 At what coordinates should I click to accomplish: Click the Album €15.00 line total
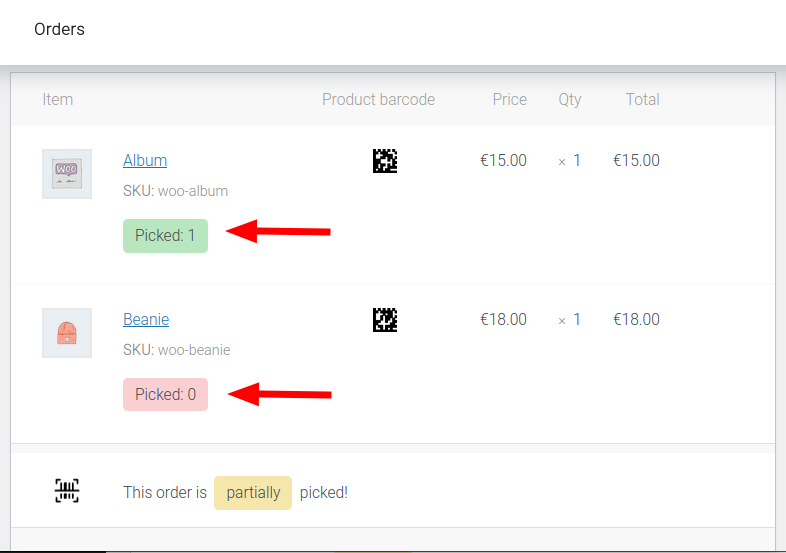[636, 160]
